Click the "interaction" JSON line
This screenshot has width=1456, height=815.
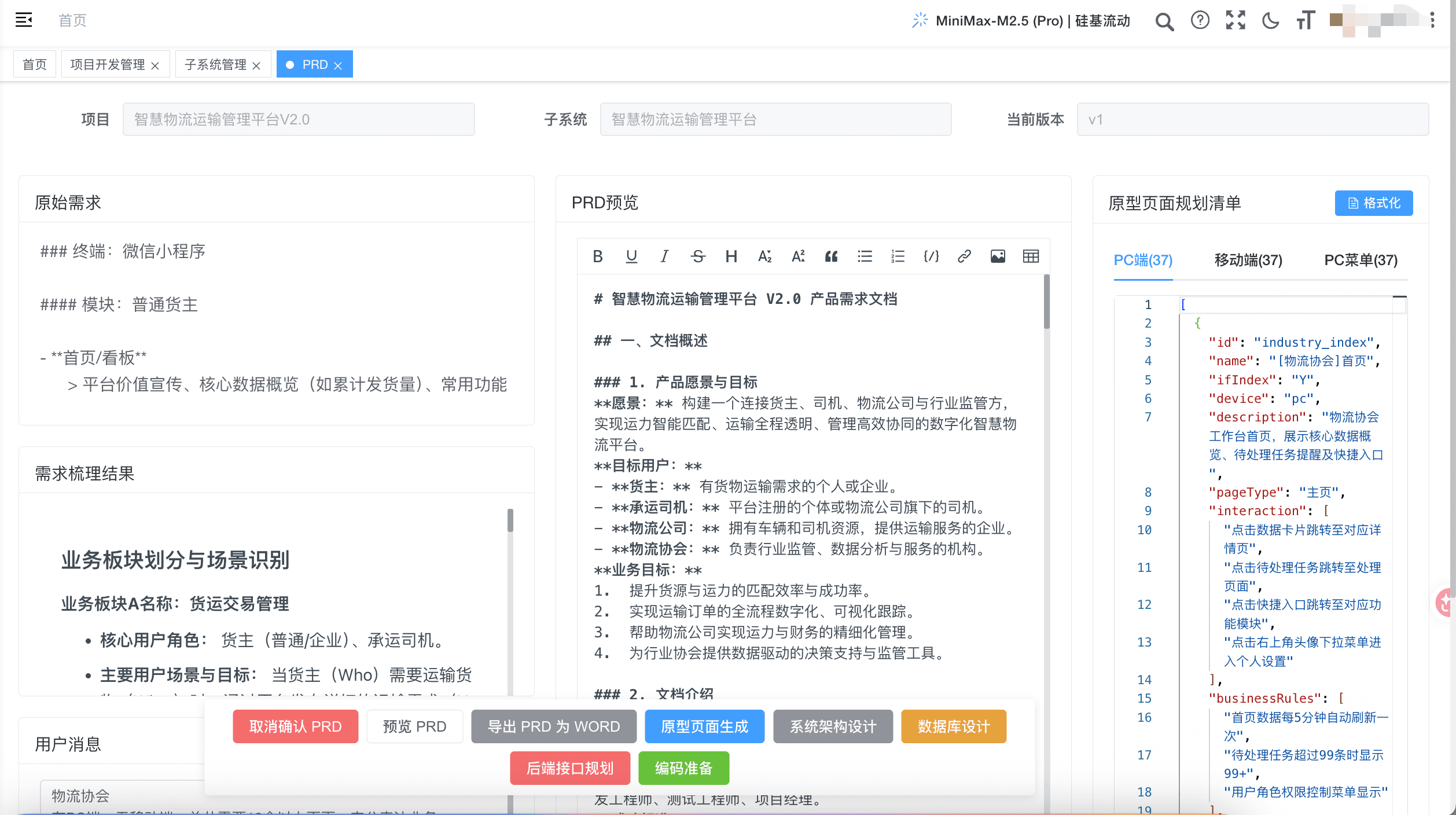pos(1269,511)
